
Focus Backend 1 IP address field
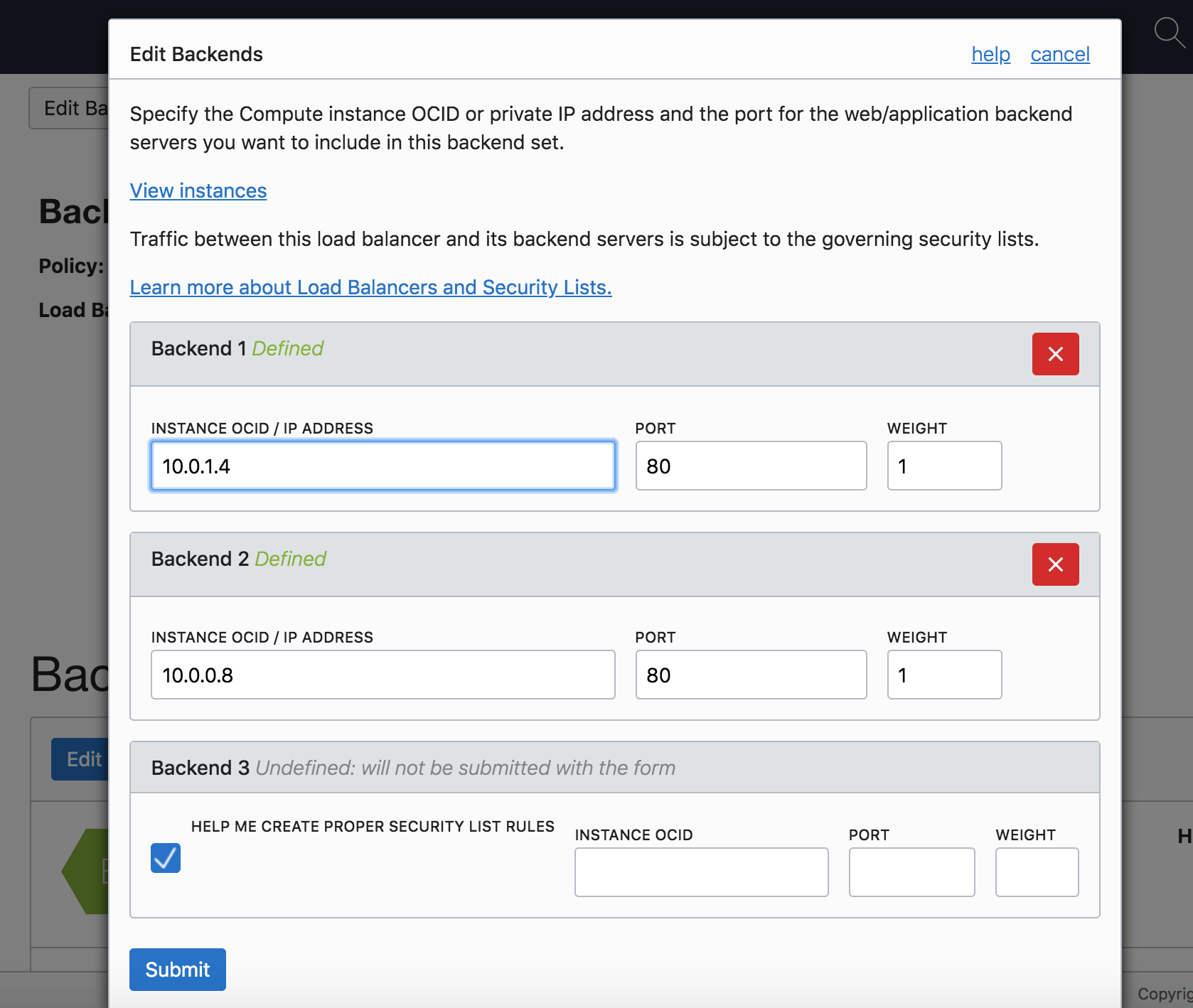click(383, 466)
